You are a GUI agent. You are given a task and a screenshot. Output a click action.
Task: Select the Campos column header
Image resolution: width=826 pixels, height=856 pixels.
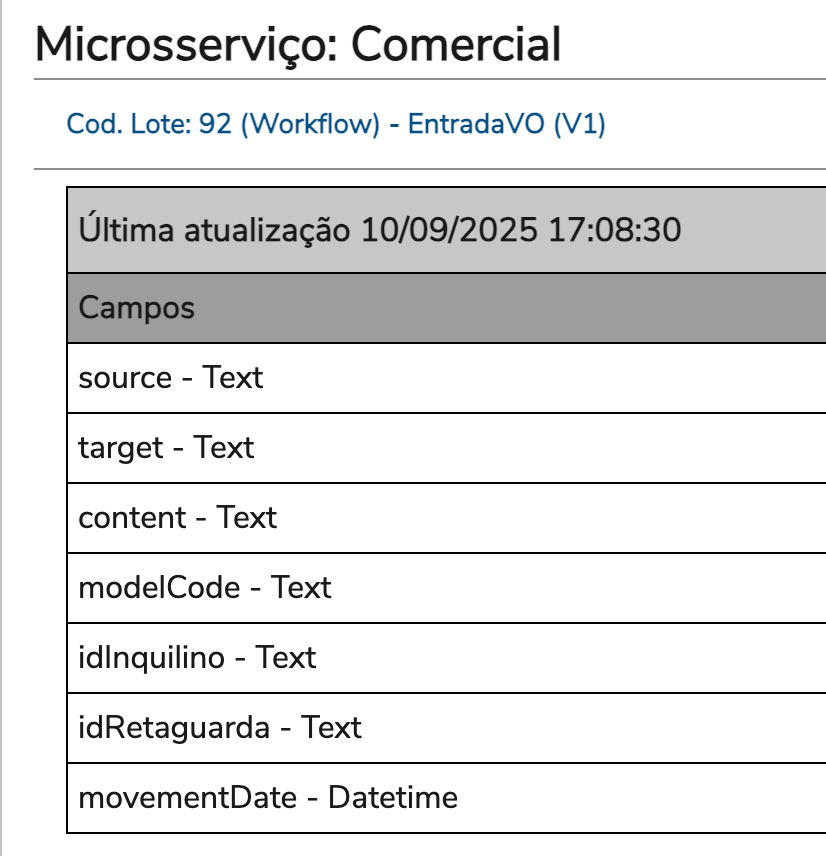(137, 307)
